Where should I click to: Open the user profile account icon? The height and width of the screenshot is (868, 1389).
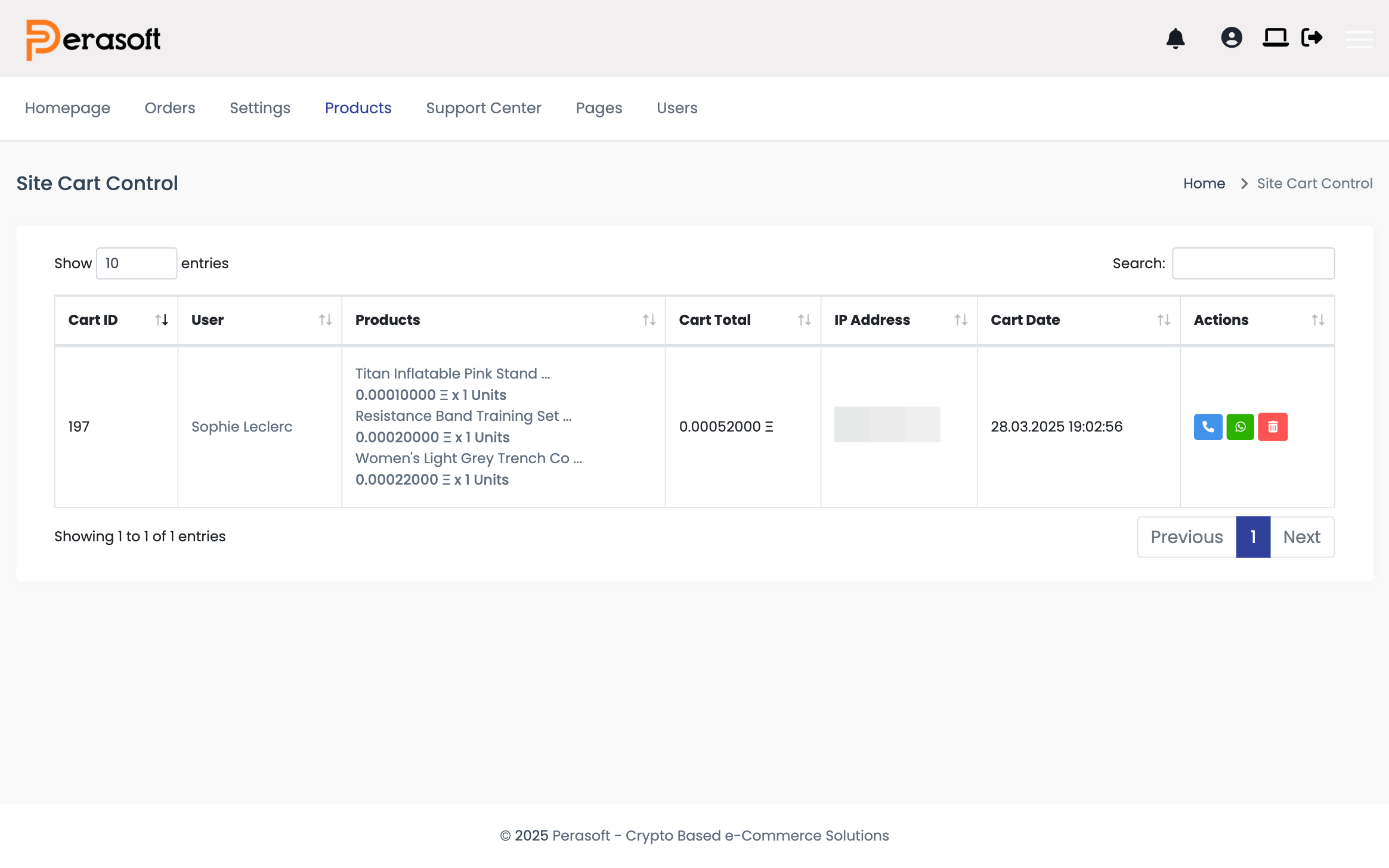[x=1232, y=38]
